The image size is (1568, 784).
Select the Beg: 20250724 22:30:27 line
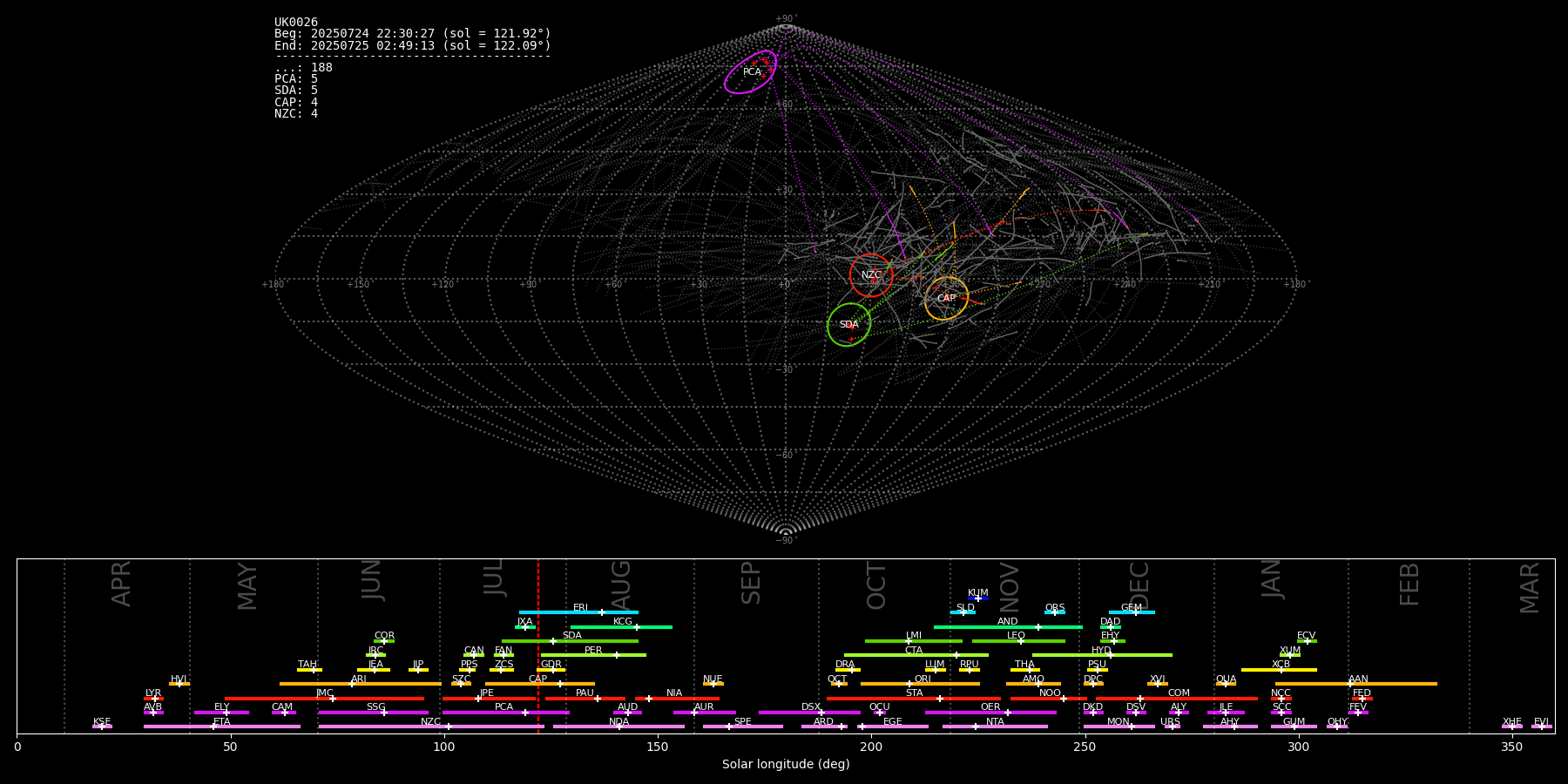pos(413,34)
